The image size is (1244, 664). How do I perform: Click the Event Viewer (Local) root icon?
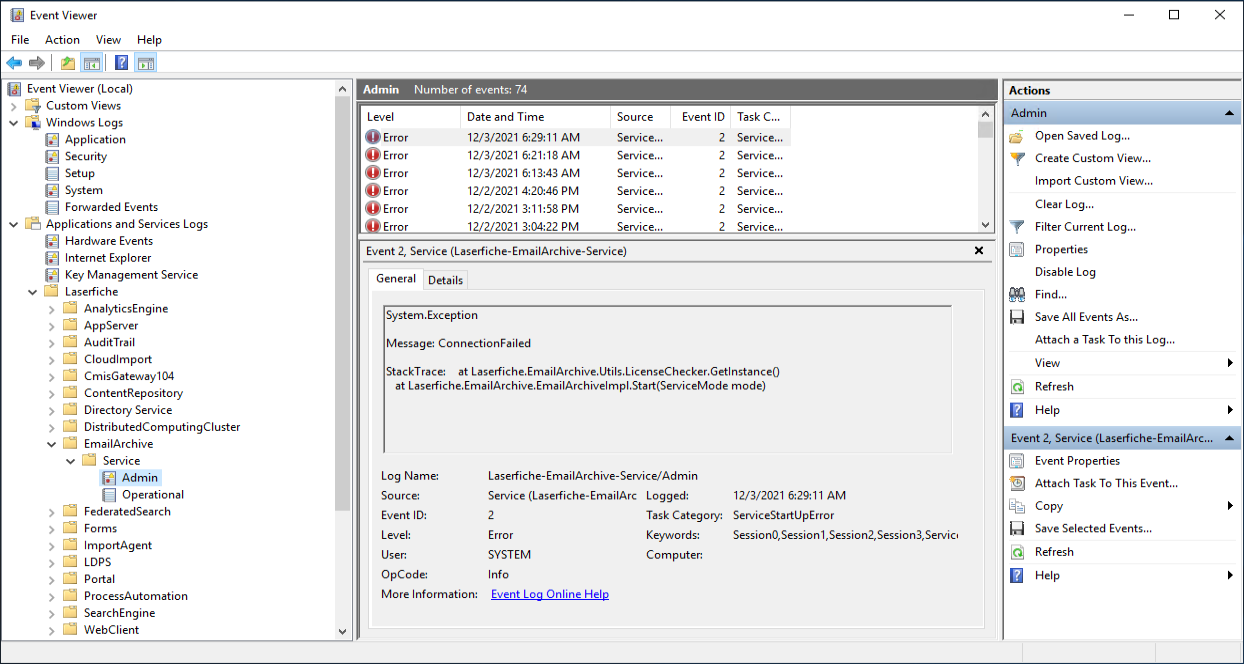pos(15,88)
